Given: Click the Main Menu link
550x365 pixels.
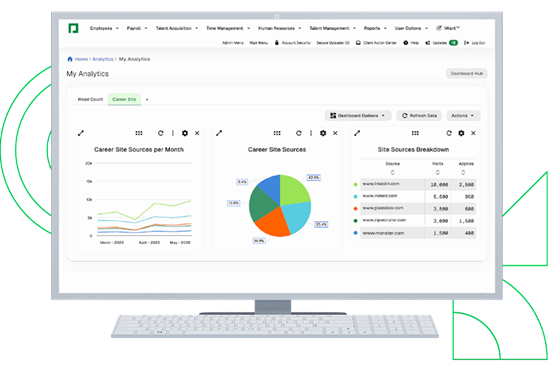Looking at the screenshot, I should pos(259,43).
